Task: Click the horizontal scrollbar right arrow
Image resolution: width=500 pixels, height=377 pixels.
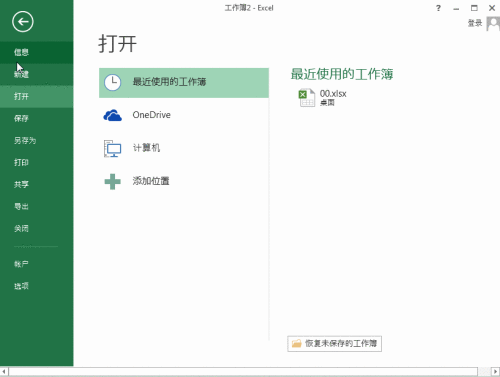Action: (496, 371)
